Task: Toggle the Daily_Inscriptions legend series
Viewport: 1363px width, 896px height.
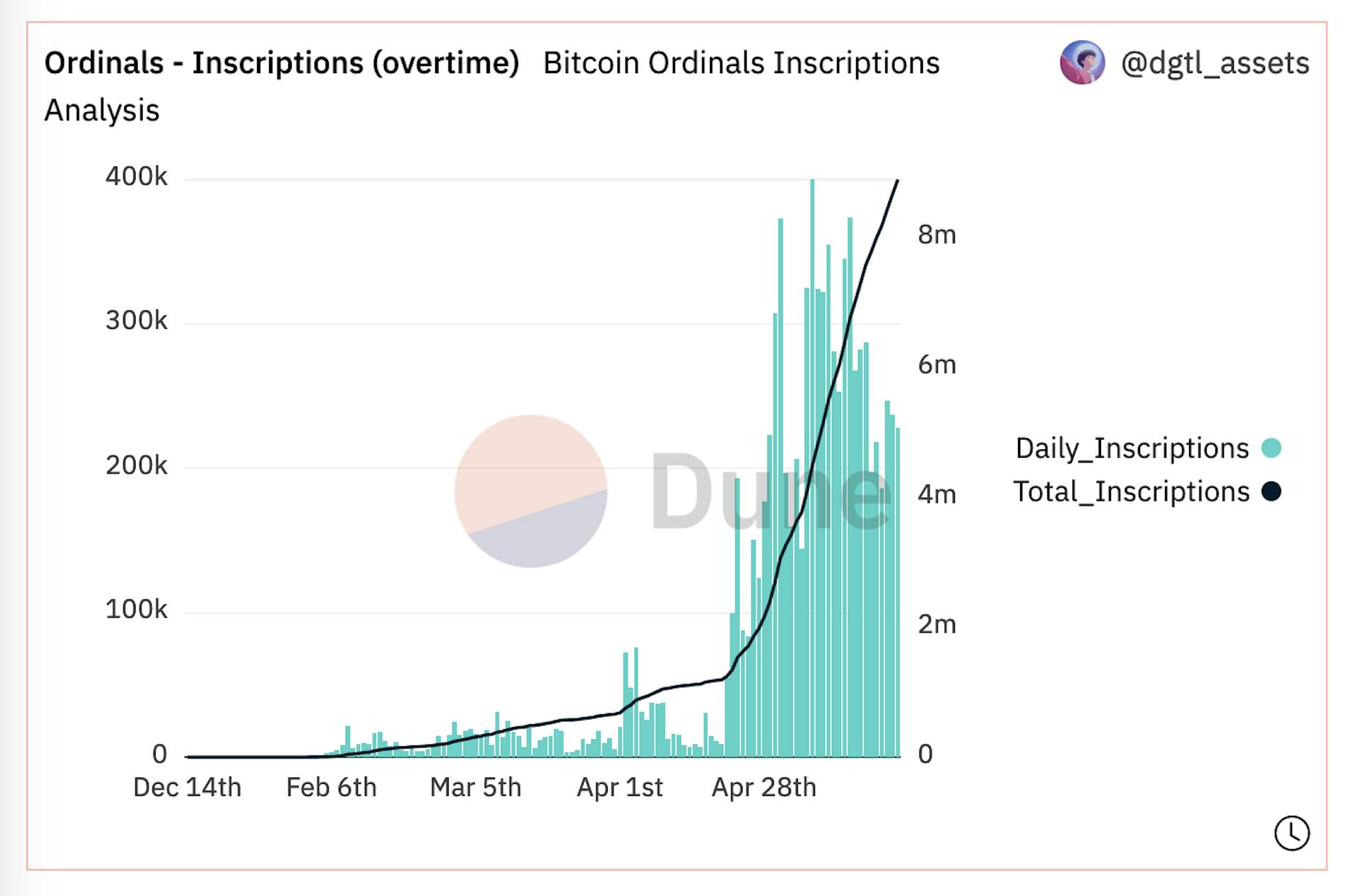Action: pyautogui.click(x=1132, y=449)
